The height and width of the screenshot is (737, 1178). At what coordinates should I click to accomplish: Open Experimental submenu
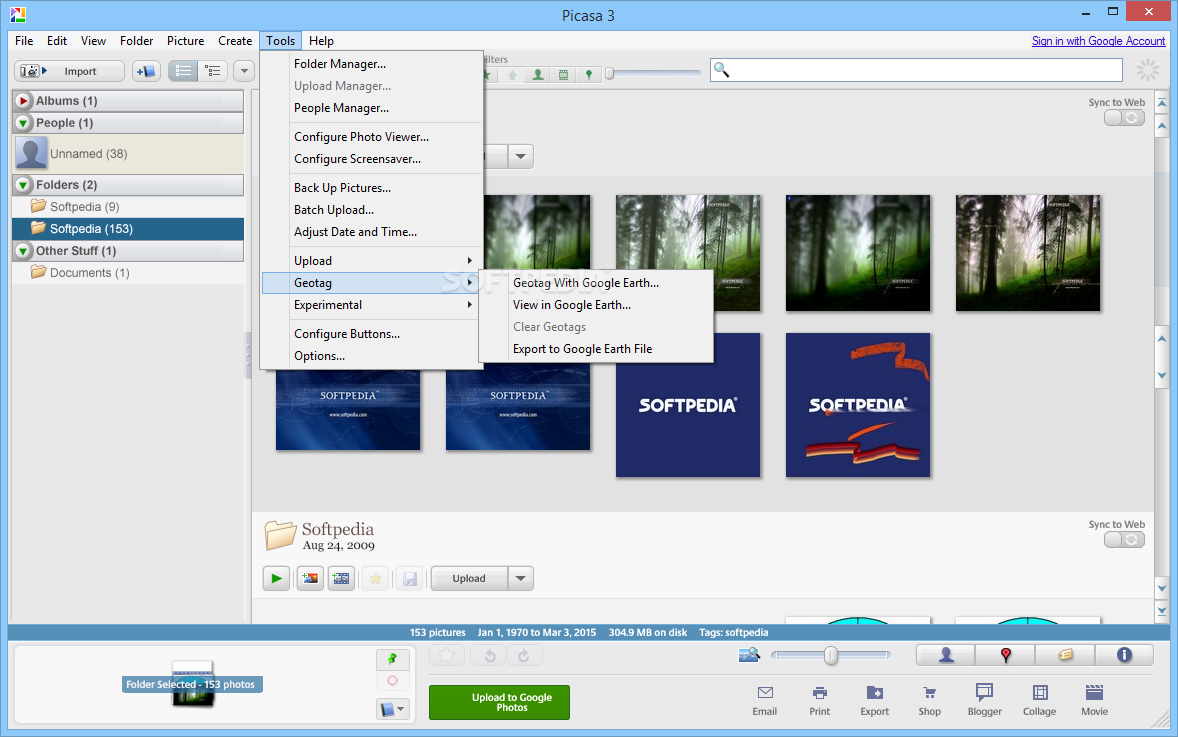[370, 305]
